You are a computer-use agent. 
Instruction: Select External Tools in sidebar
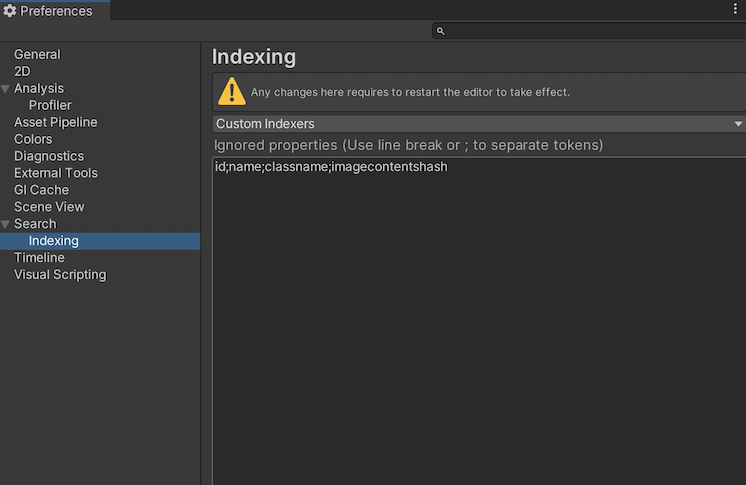pyautogui.click(x=56, y=174)
